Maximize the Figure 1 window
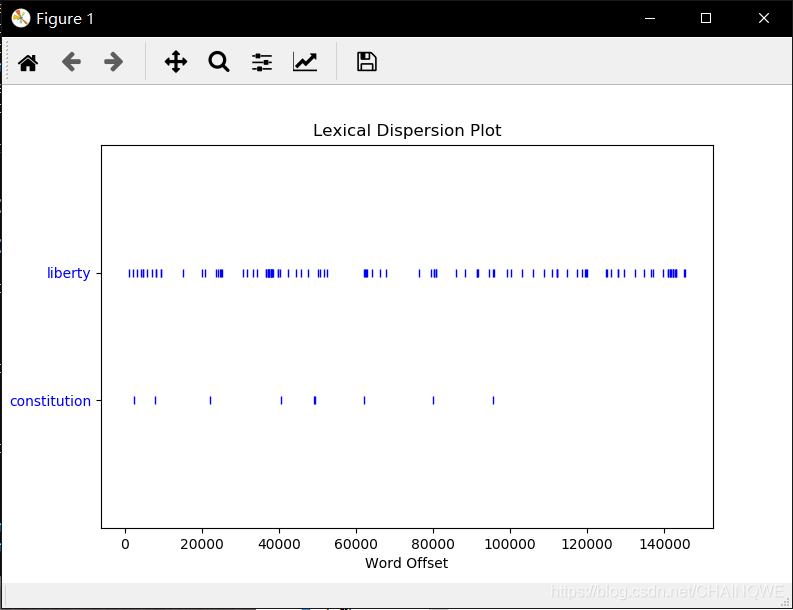This screenshot has width=793, height=610. 706,18
